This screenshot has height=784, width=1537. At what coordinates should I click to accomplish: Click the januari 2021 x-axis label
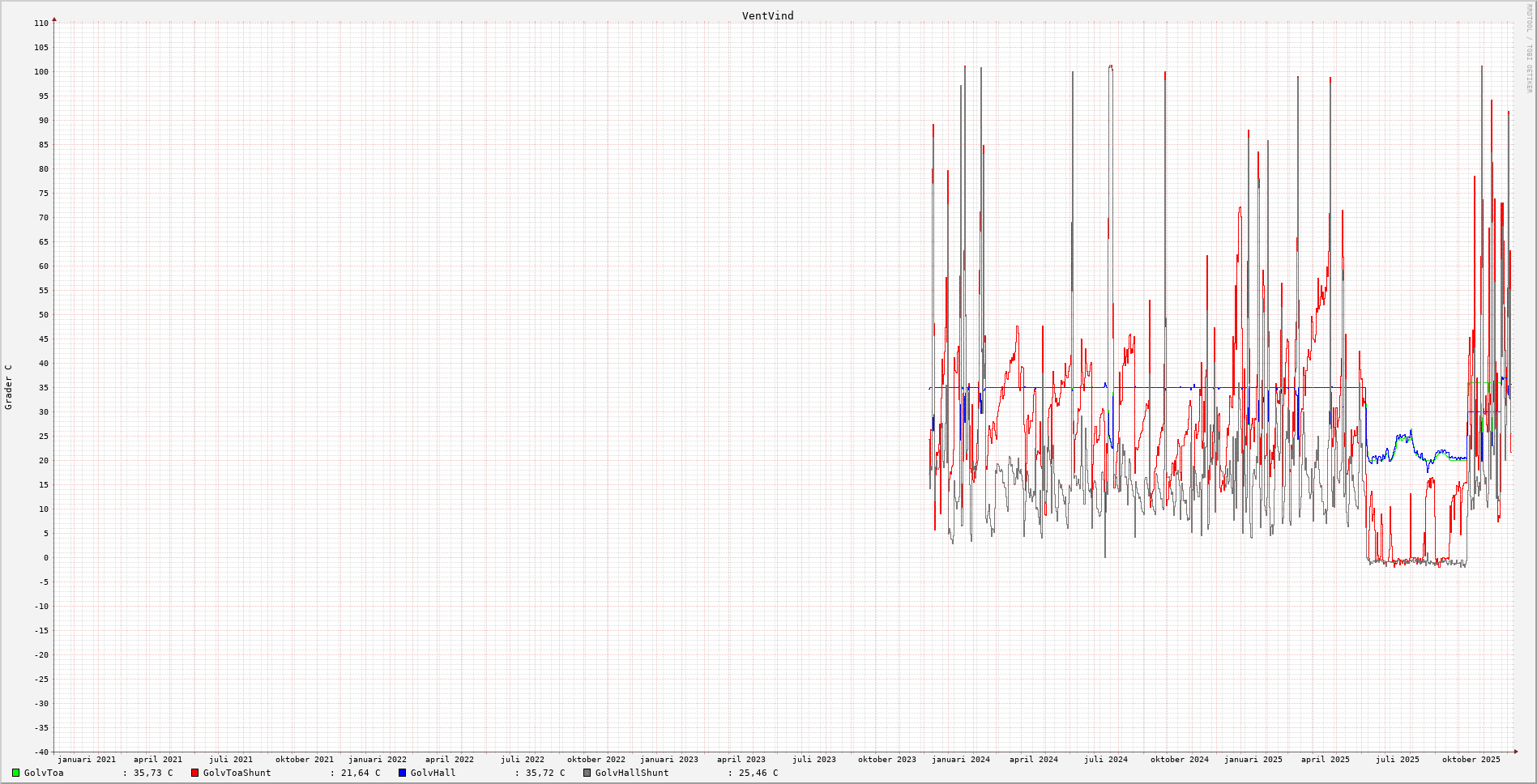pos(86,760)
